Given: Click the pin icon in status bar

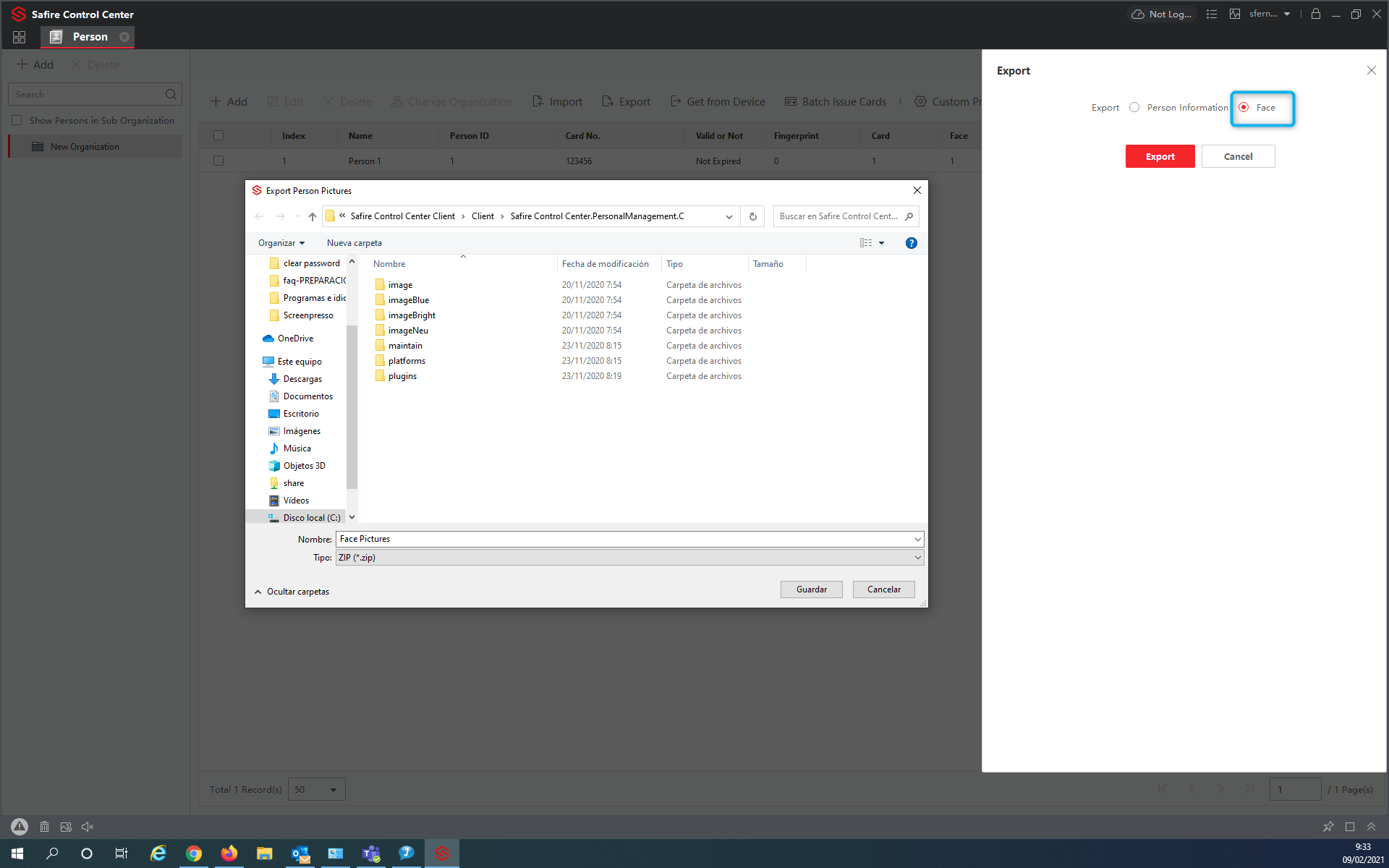Looking at the screenshot, I should pos(1328,827).
